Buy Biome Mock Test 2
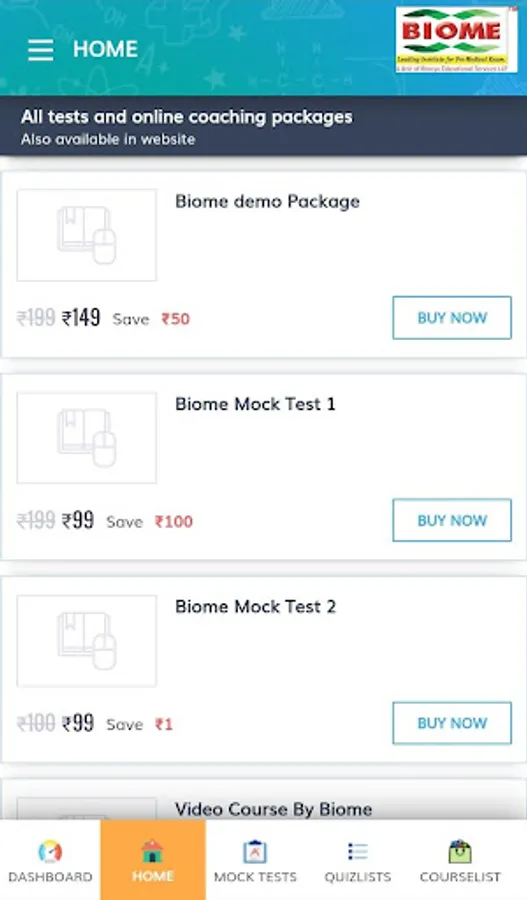This screenshot has width=527, height=900. point(452,723)
